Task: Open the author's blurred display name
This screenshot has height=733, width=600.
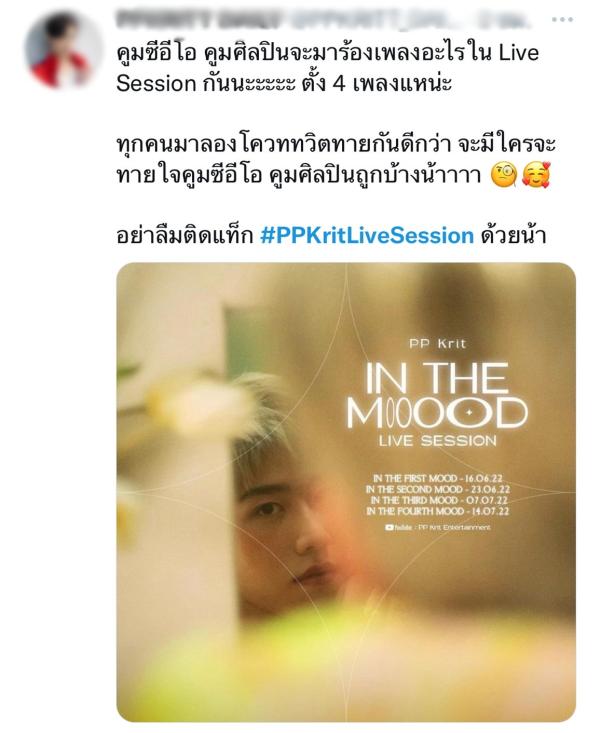Action: pos(199,20)
